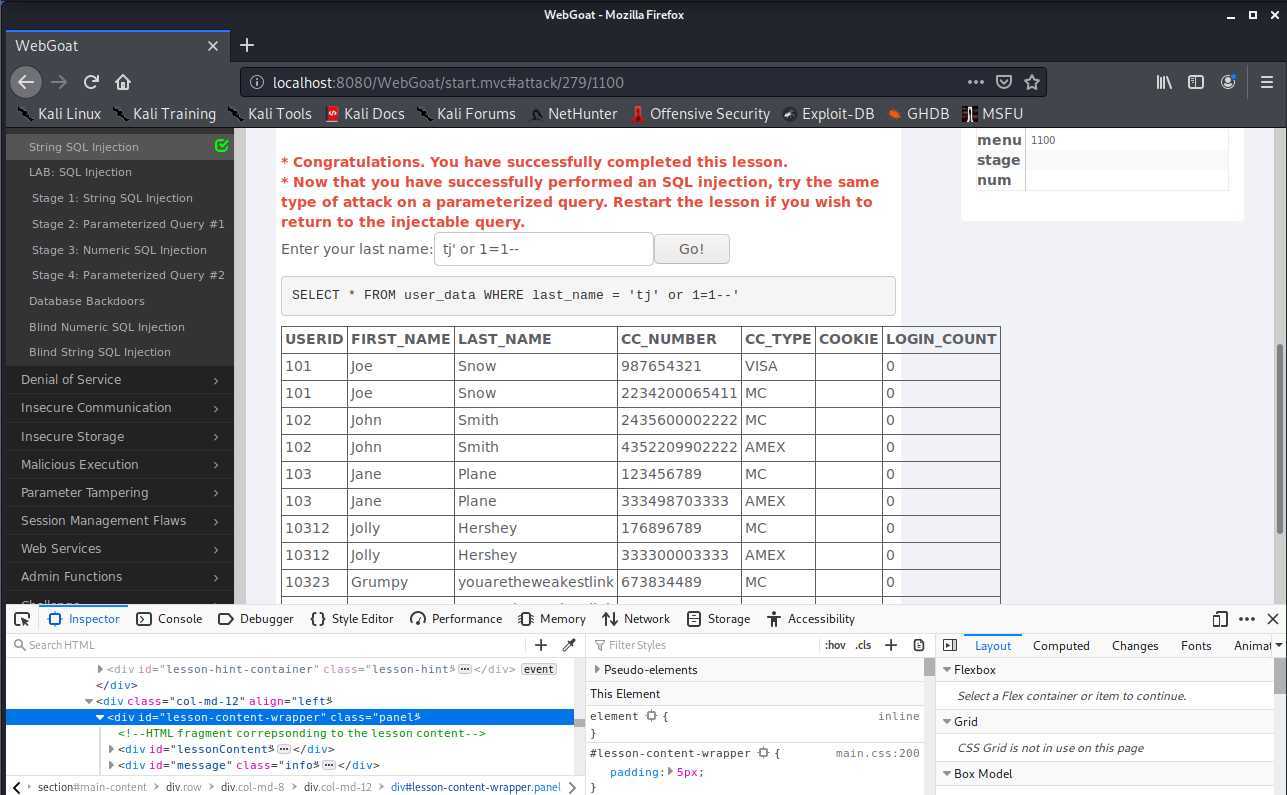Expand the lessonContent div node
Image resolution: width=1287 pixels, height=795 pixels.
tap(111, 749)
